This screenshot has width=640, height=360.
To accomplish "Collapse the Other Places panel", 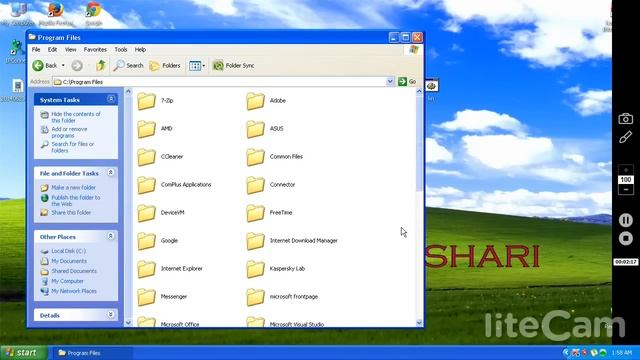I will [x=111, y=236].
